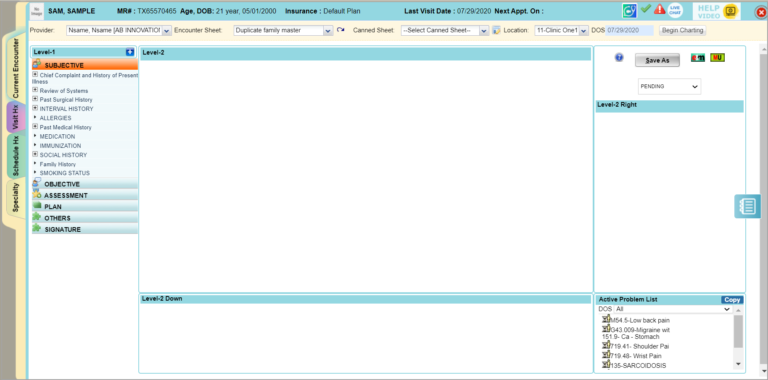Click the PLAN section icon
Screen dimensions: 768x380
pyautogui.click(x=37, y=206)
